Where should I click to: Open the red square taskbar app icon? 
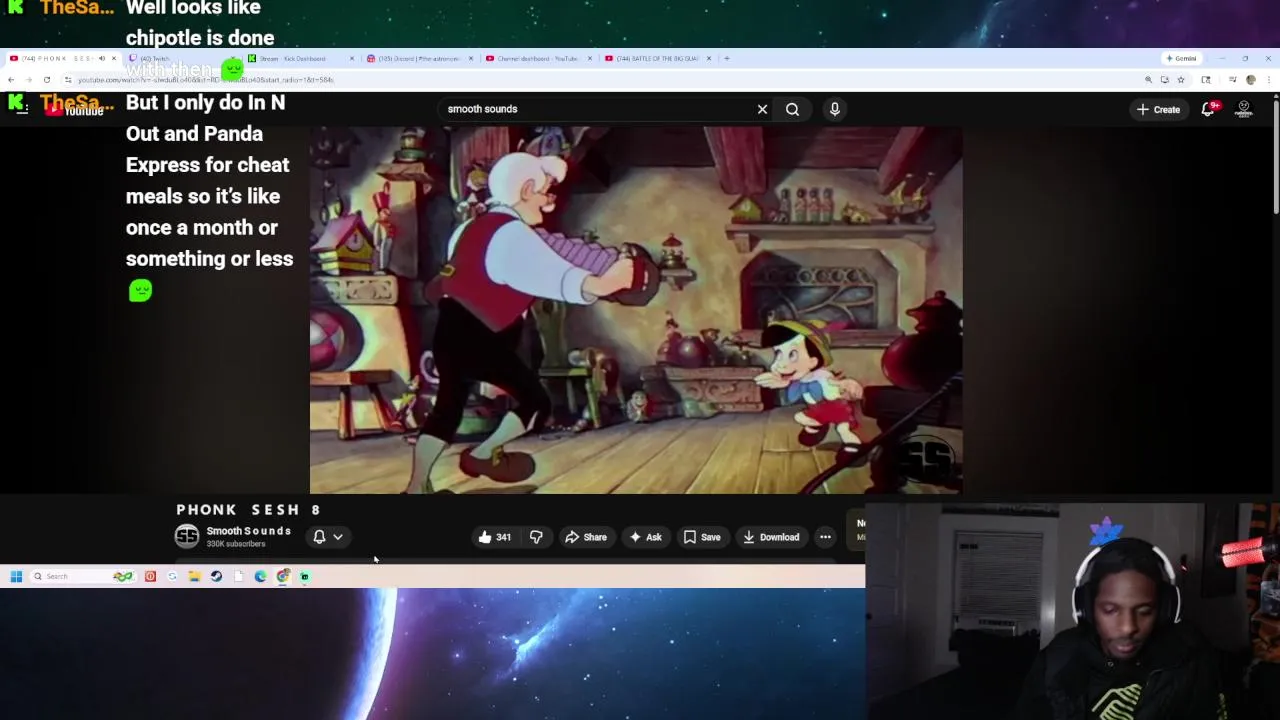click(150, 576)
